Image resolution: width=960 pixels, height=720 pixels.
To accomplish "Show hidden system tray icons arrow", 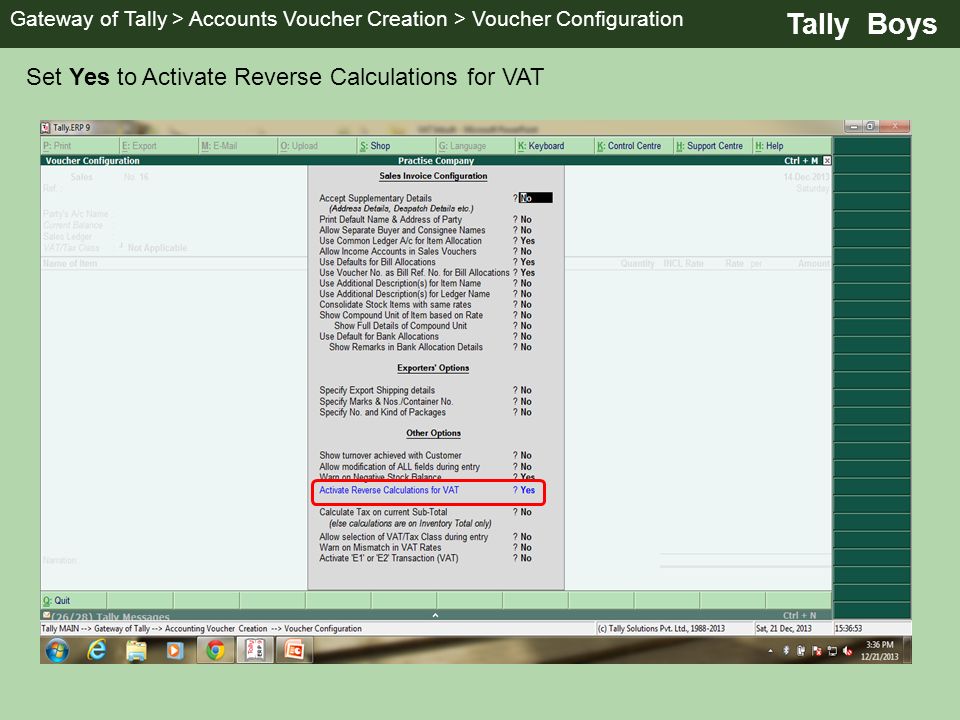I will point(770,651).
